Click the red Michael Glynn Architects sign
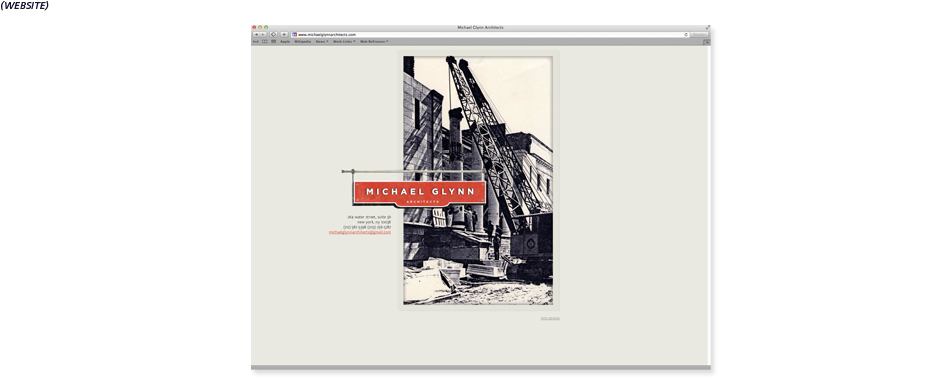 tap(420, 193)
